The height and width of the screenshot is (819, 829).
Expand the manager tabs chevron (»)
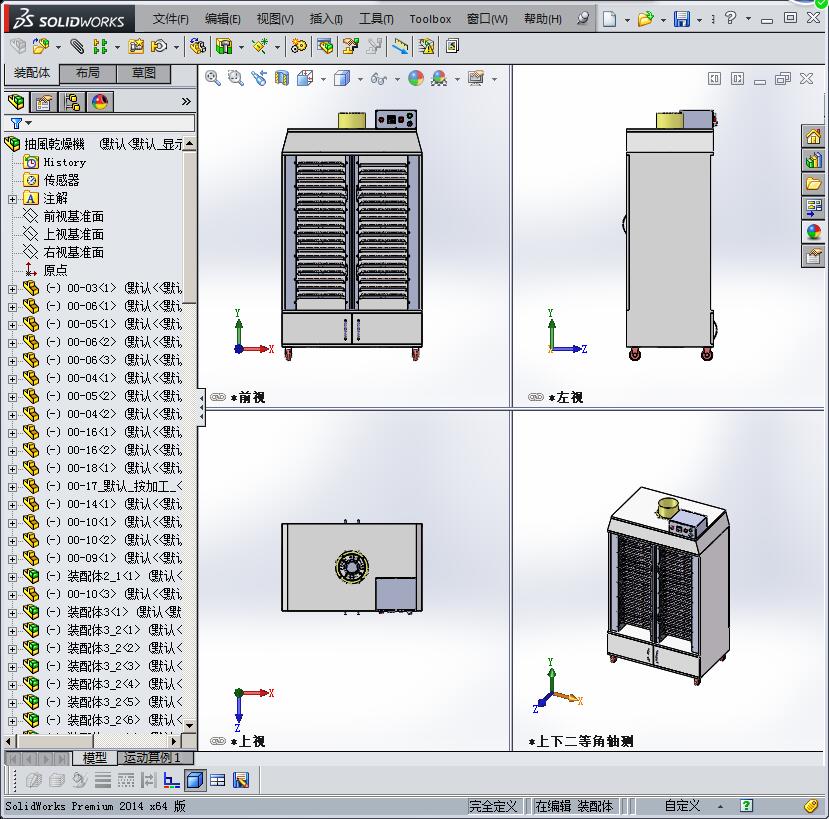(x=186, y=102)
